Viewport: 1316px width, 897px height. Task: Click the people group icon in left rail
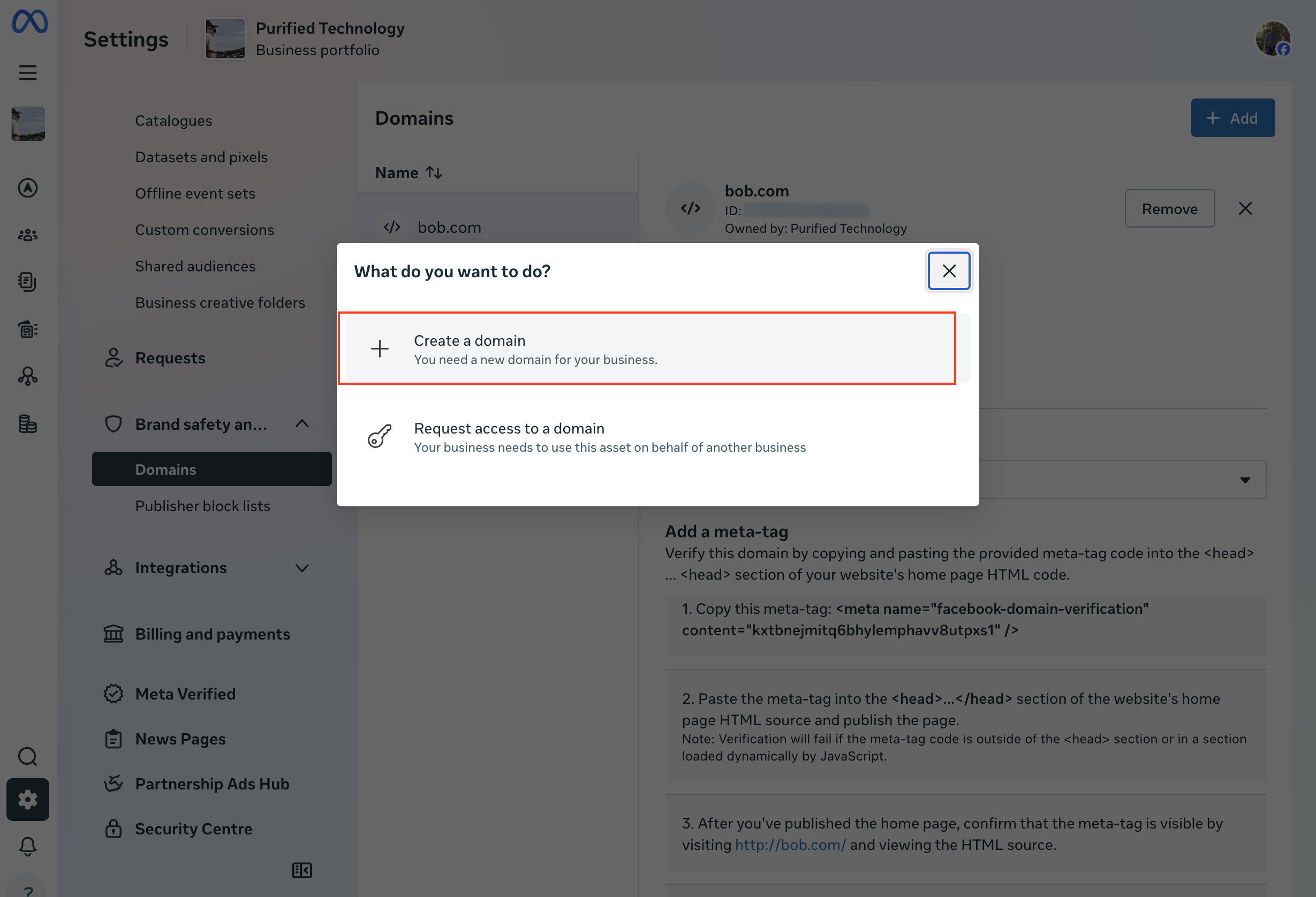(x=28, y=235)
